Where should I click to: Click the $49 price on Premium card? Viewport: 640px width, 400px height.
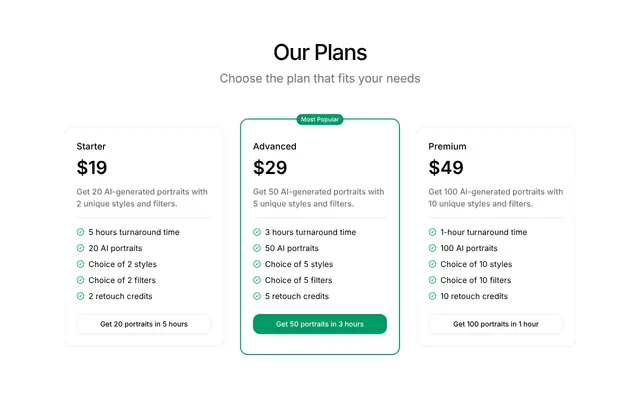(446, 167)
